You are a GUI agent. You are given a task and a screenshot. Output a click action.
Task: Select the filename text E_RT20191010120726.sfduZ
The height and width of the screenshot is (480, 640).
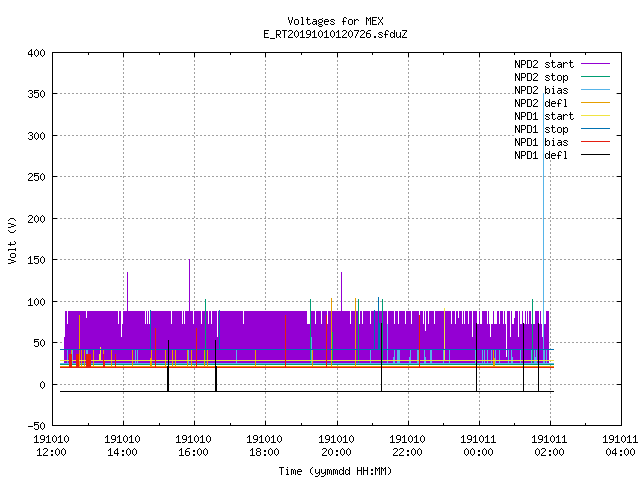click(x=335, y=34)
